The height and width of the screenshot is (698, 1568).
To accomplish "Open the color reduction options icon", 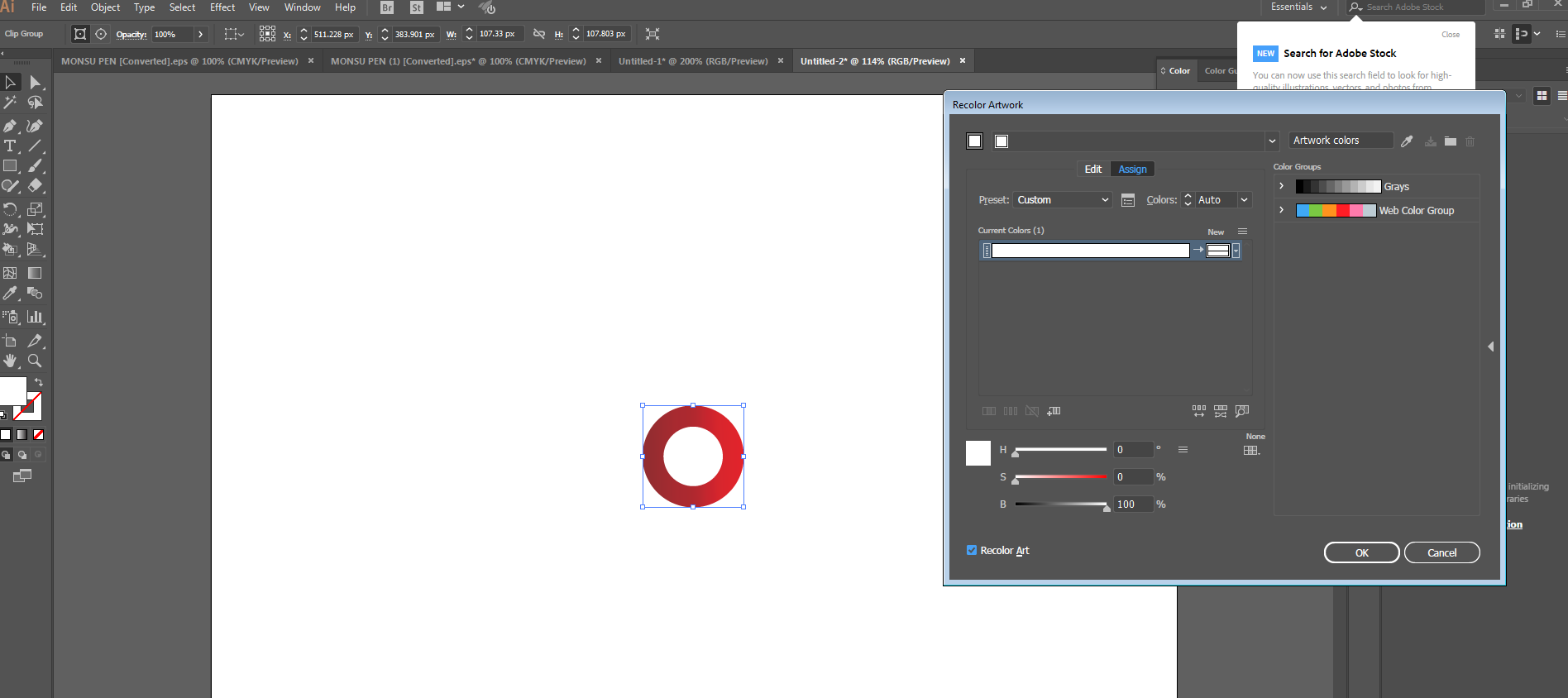I will click(1128, 200).
